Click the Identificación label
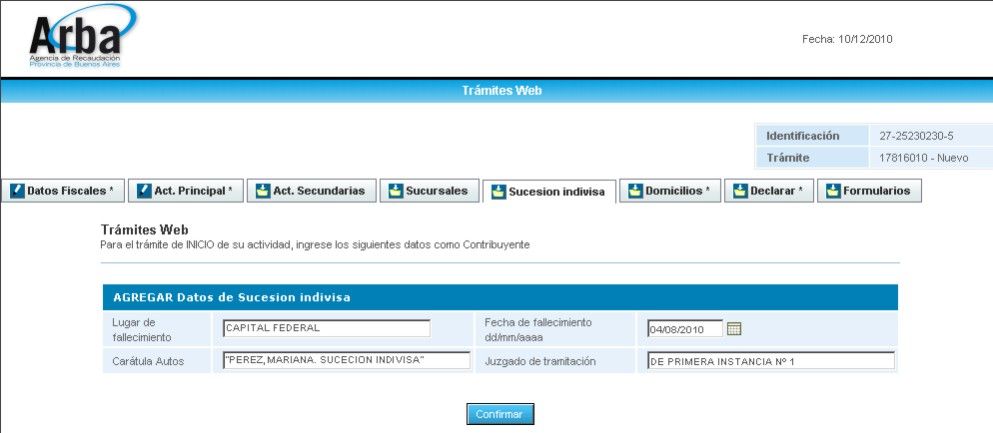 (x=802, y=136)
